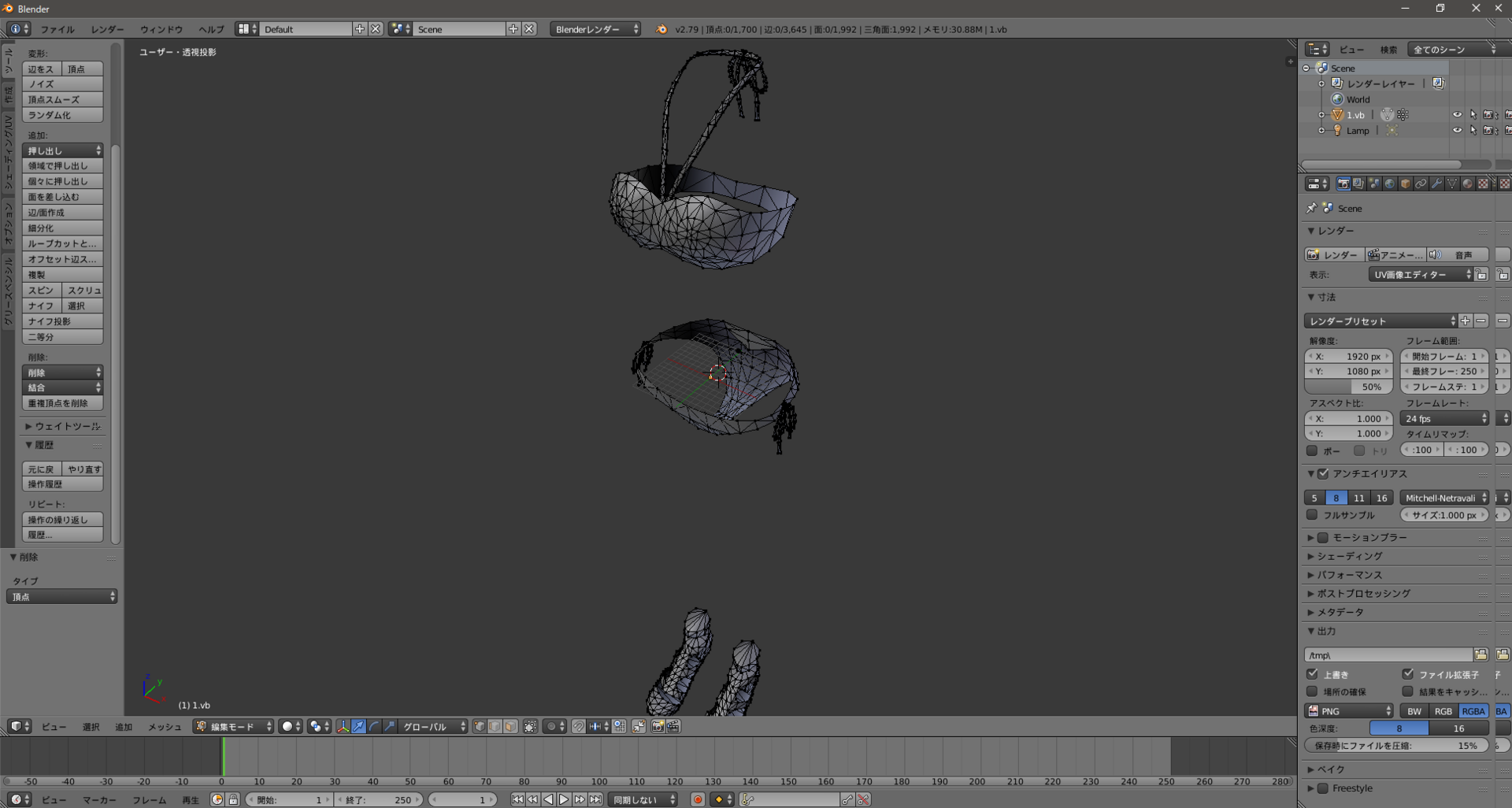
Task: Select the rotate manipulator arc icon
Action: click(375, 726)
